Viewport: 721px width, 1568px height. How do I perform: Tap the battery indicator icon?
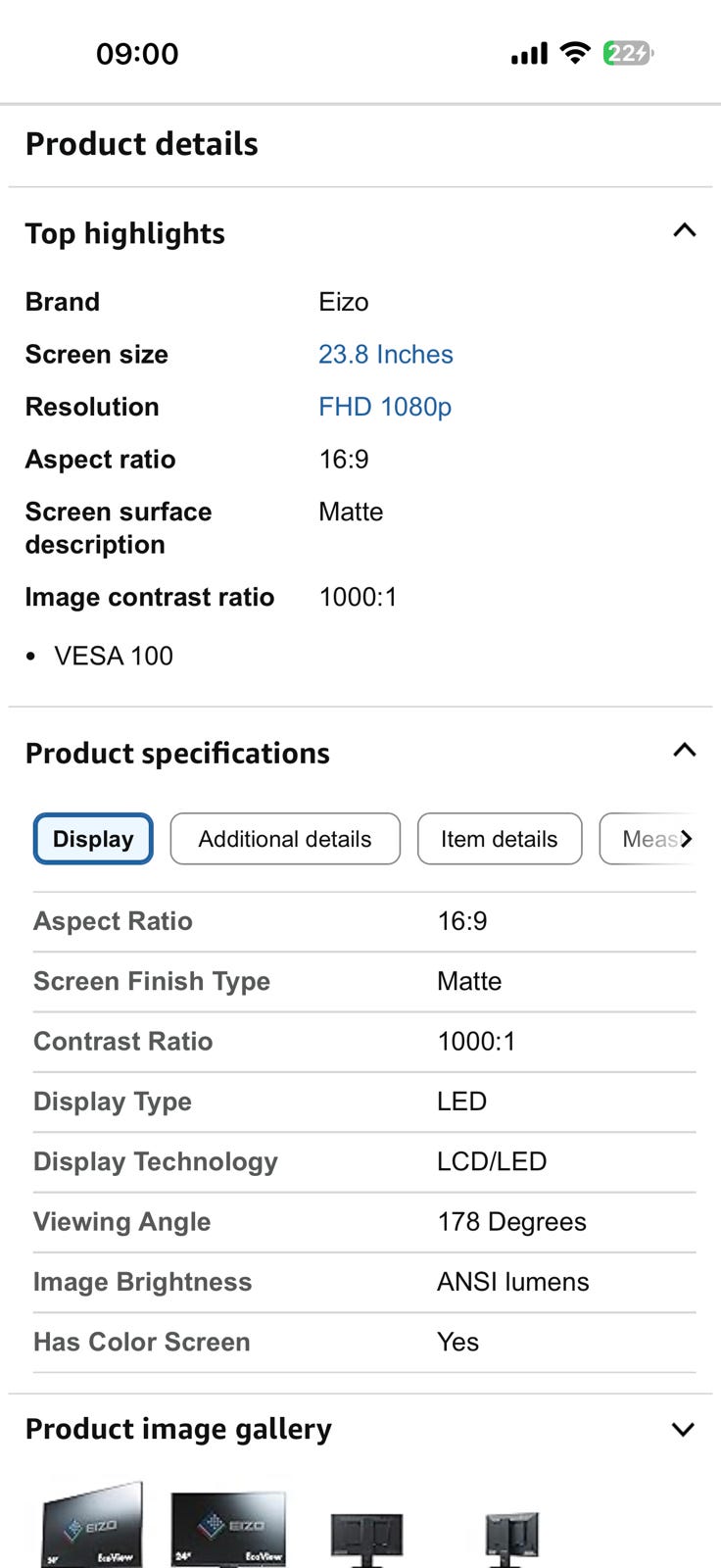(628, 53)
